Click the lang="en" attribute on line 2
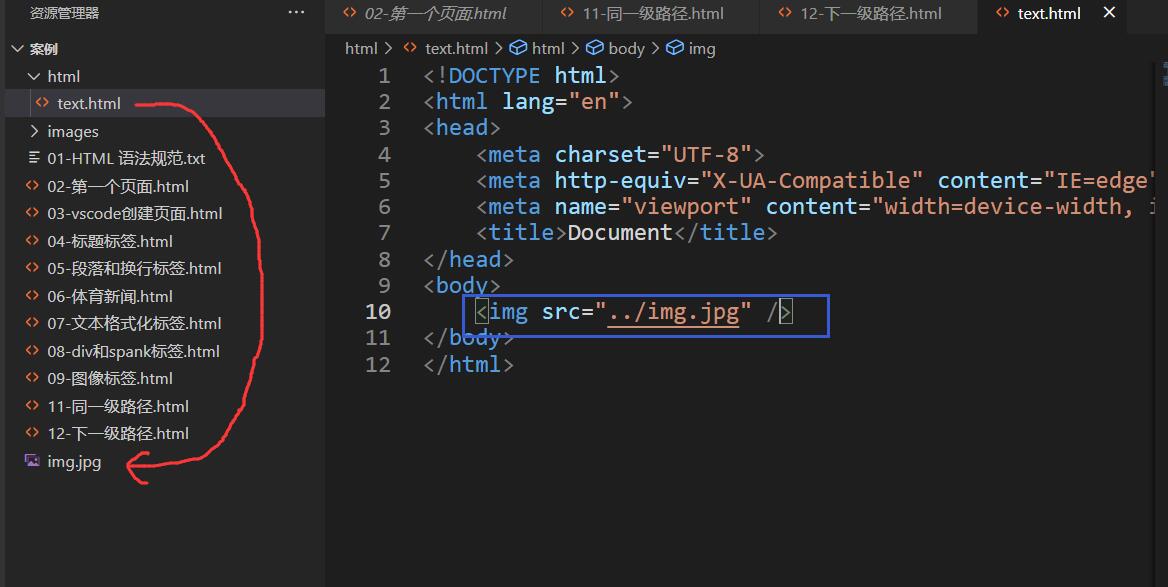Viewport: 1168px width, 587px height. (x=560, y=102)
